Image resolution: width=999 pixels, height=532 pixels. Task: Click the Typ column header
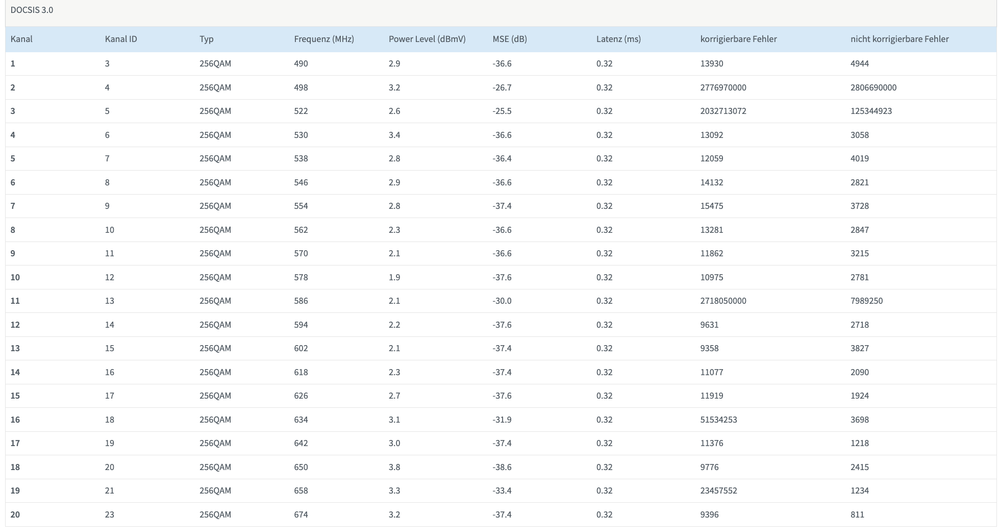click(206, 39)
